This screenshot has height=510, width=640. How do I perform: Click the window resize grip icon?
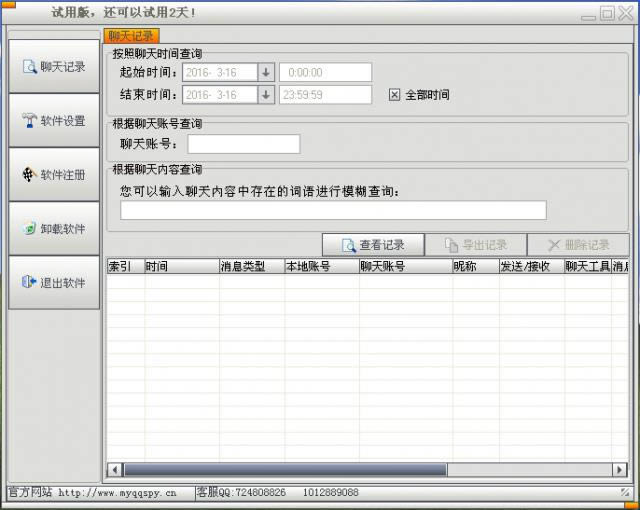625,492
